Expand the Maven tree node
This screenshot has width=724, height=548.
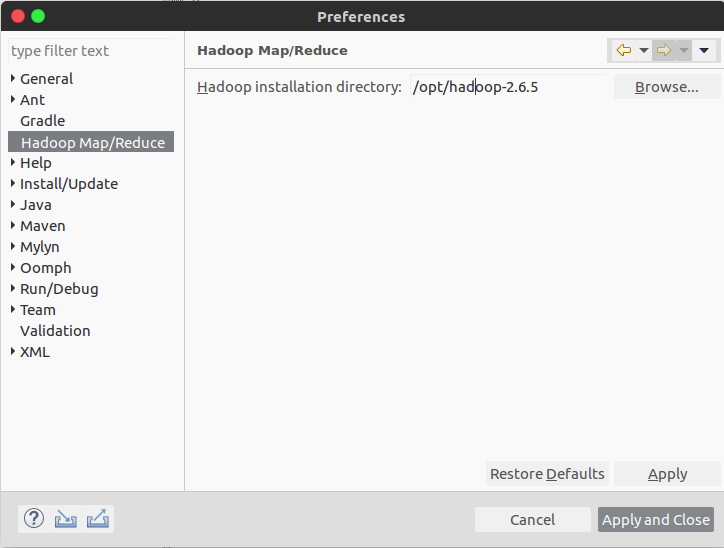tap(13, 225)
